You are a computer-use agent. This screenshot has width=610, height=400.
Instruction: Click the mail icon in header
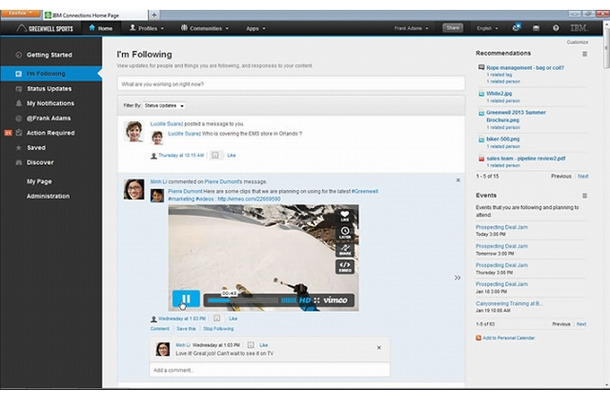pos(536,28)
